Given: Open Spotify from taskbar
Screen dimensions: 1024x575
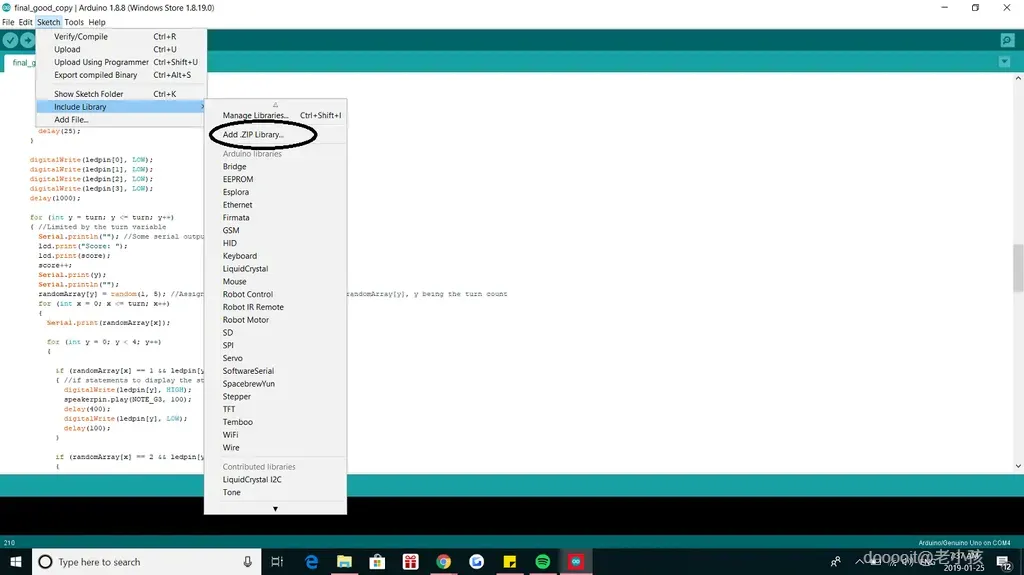Looking at the screenshot, I should point(543,562).
